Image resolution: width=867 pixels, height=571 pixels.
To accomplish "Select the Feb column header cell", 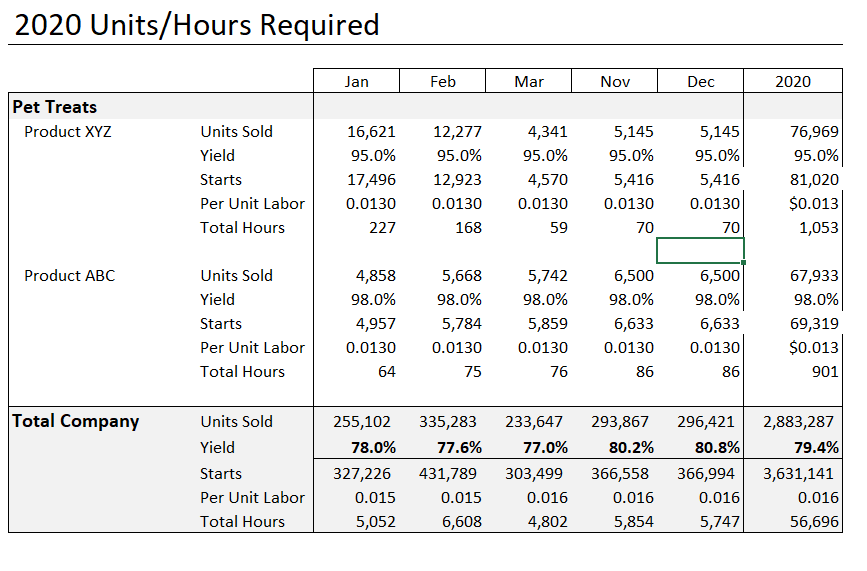I will [443, 81].
